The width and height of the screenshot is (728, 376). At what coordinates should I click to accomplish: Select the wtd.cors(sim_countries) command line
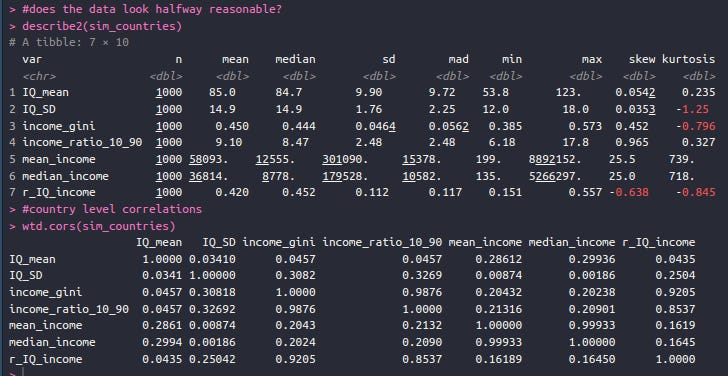[99, 226]
